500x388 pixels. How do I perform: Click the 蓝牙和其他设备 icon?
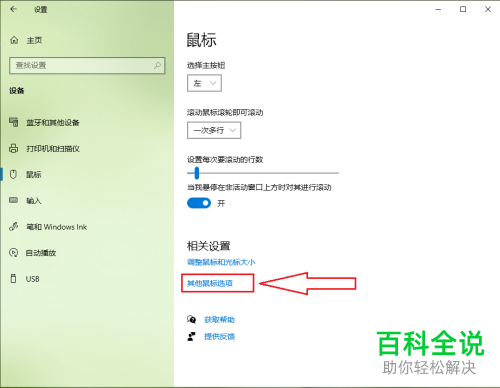pos(14,122)
